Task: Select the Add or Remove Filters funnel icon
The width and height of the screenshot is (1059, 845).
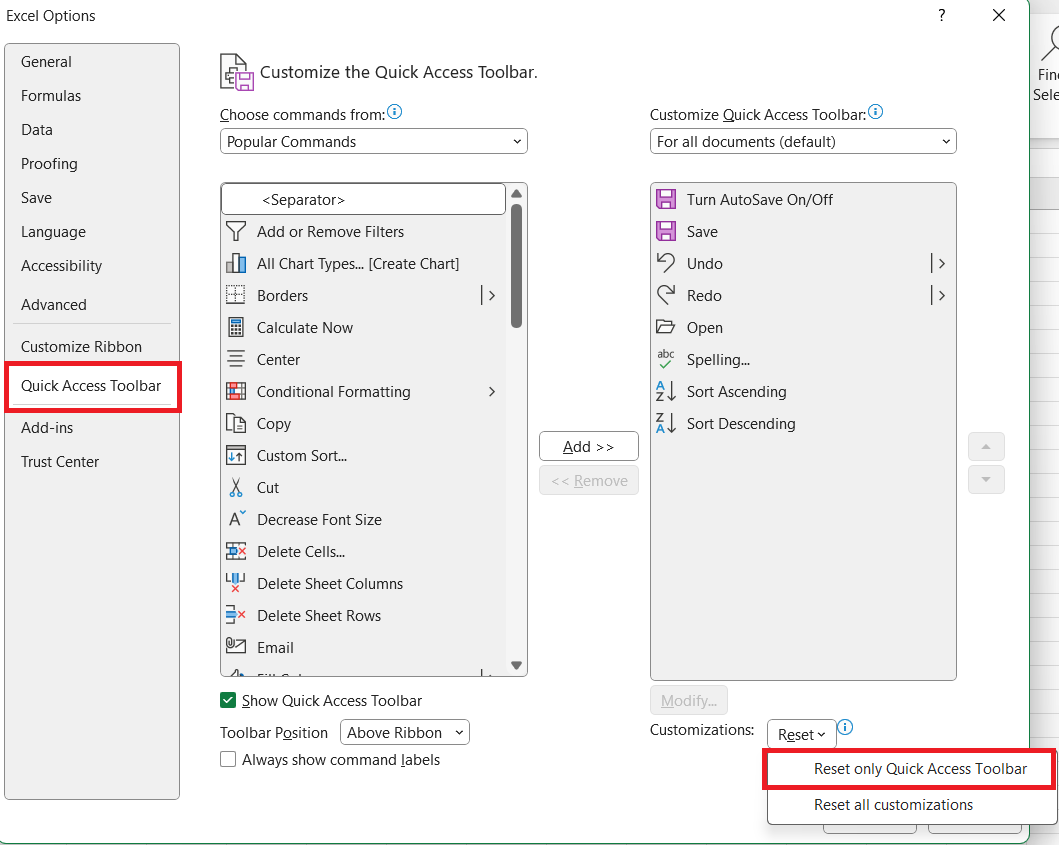Action: click(236, 232)
